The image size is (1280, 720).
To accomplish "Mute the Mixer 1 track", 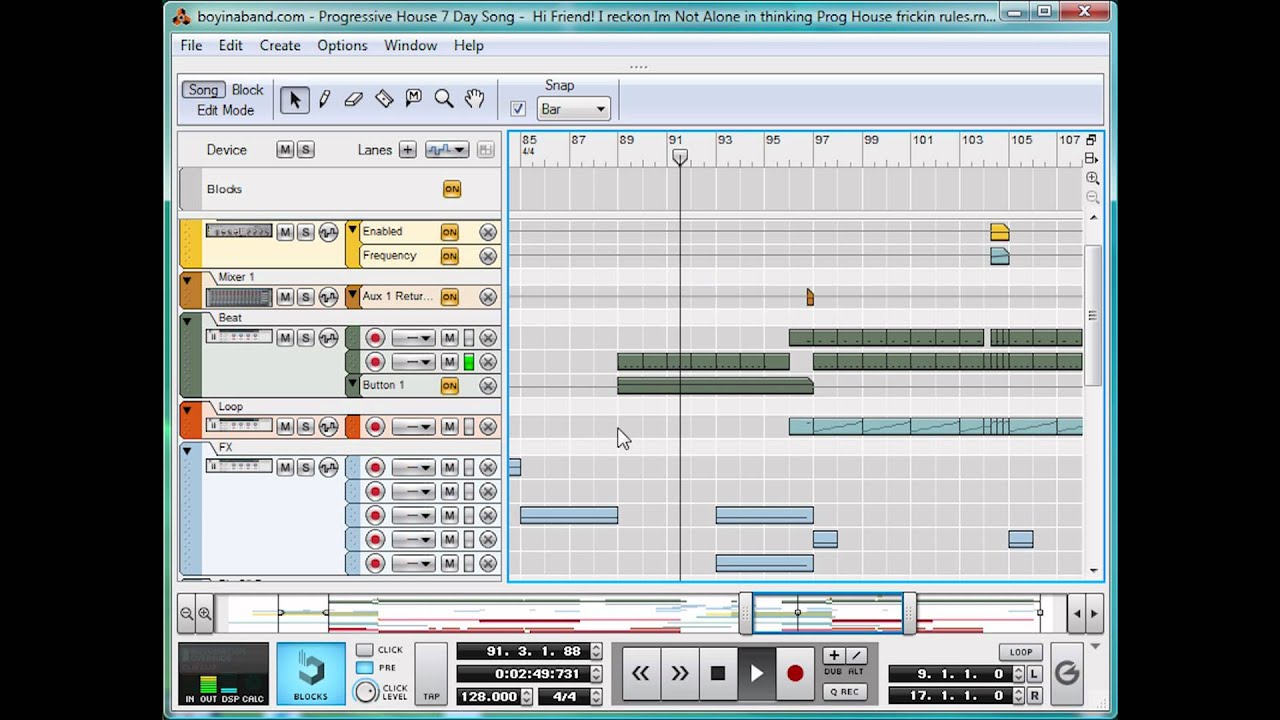I will click(x=285, y=297).
